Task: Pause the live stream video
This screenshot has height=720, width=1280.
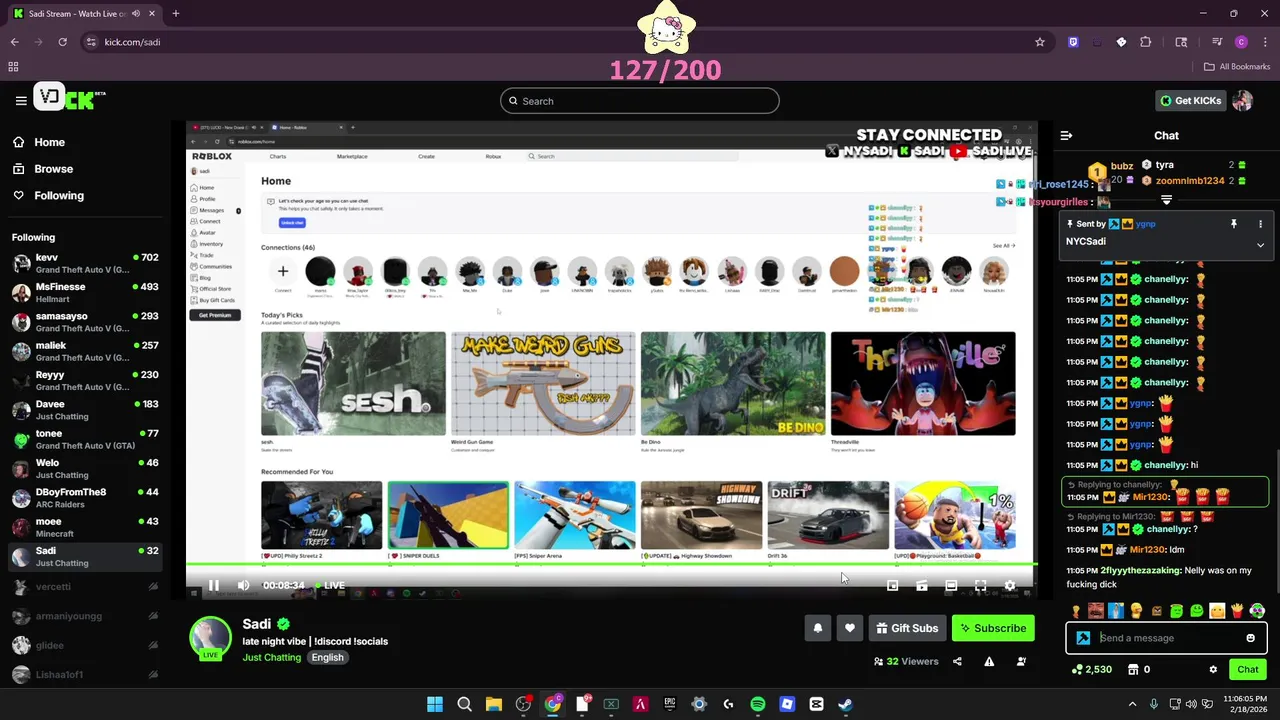Action: tap(213, 585)
